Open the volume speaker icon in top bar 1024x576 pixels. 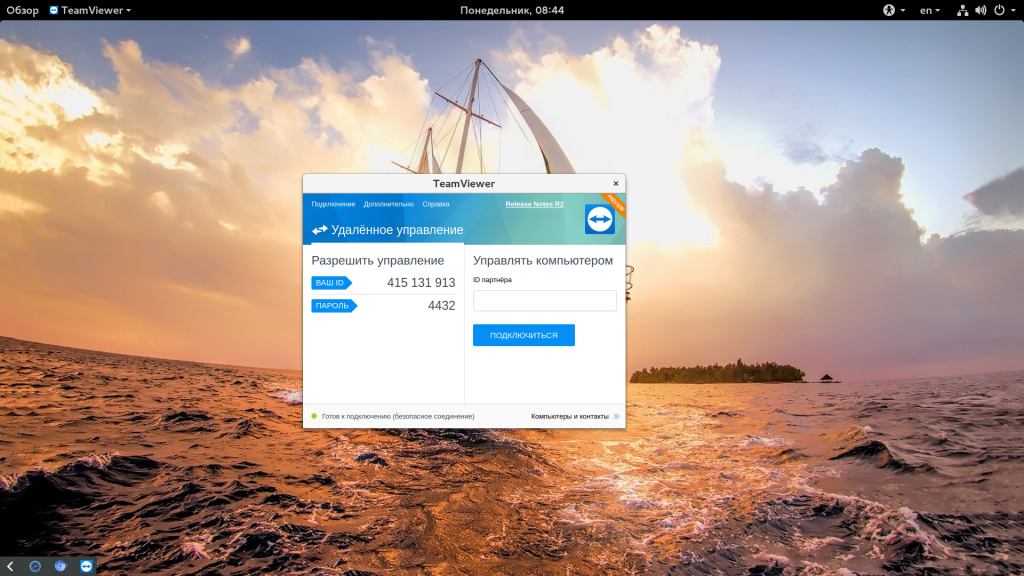980,10
